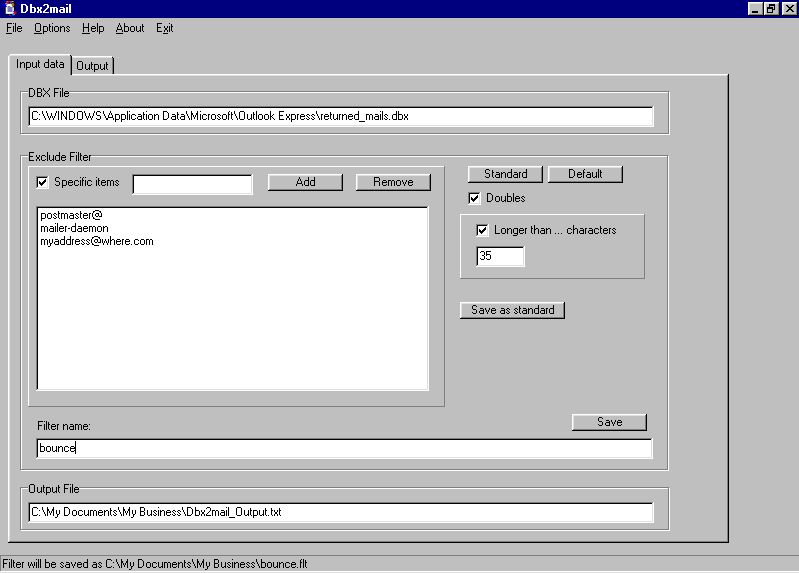Click the Exit menu item
Screen dimensions: 799x573
click(x=165, y=28)
